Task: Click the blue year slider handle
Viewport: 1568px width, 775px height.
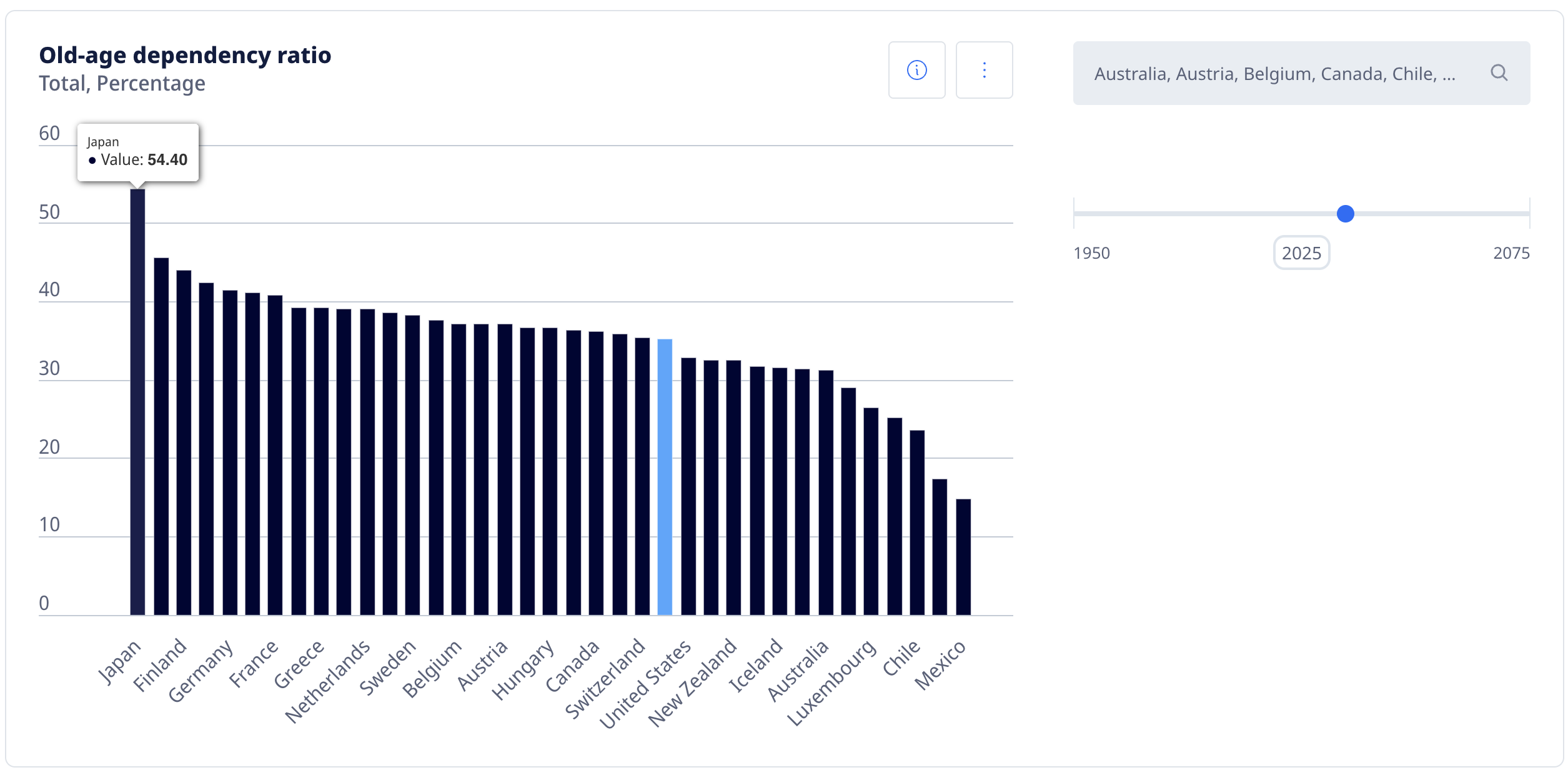Action: [x=1345, y=214]
